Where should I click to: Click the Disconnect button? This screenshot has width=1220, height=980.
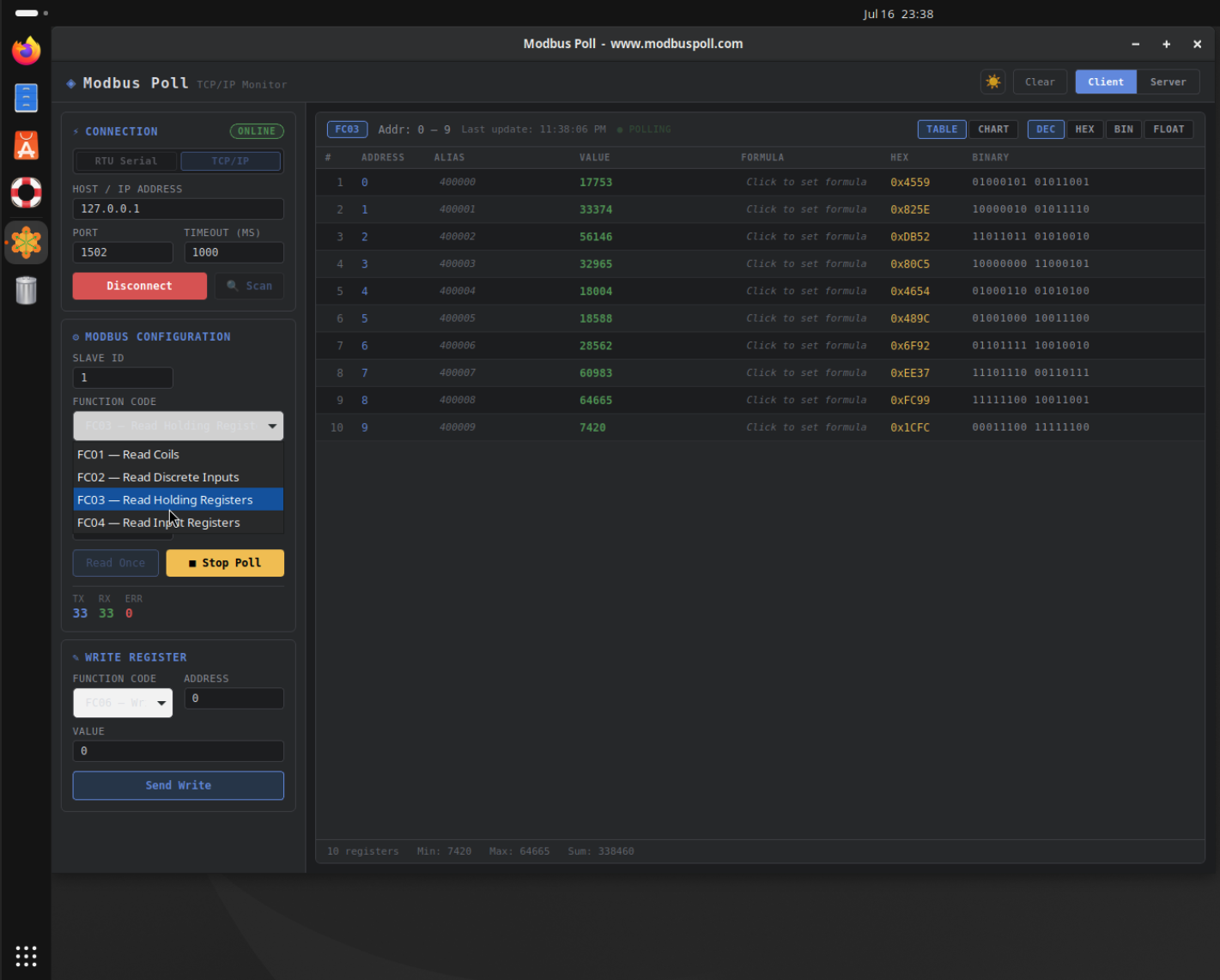click(x=139, y=286)
